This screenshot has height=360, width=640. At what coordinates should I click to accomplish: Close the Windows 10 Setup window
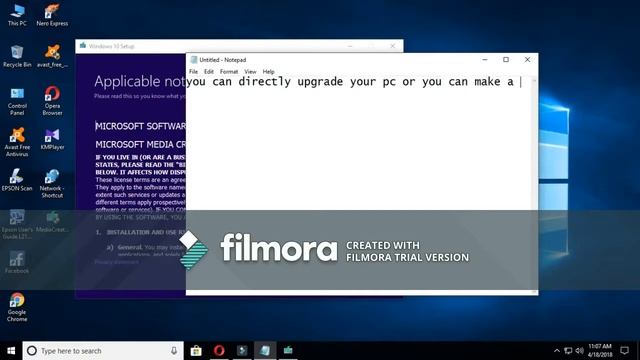coord(393,46)
